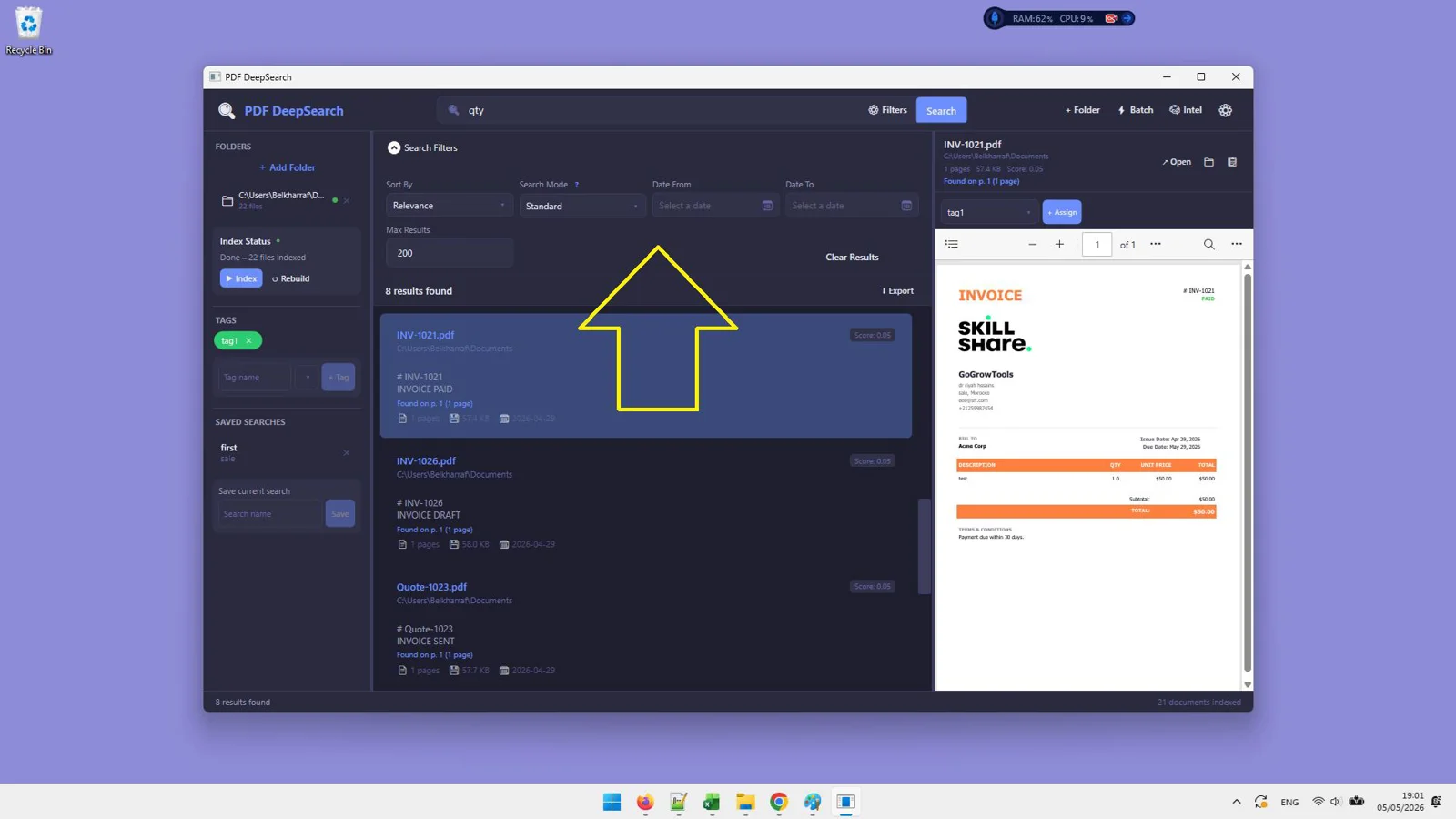Click the clipboard icon in the preview header
This screenshot has height=819, width=1456.
pos(1233,162)
